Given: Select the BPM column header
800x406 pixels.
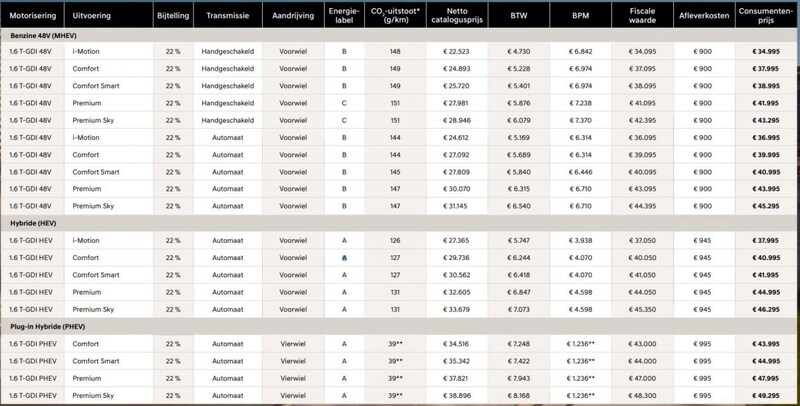Looking at the screenshot, I should click(x=579, y=18).
